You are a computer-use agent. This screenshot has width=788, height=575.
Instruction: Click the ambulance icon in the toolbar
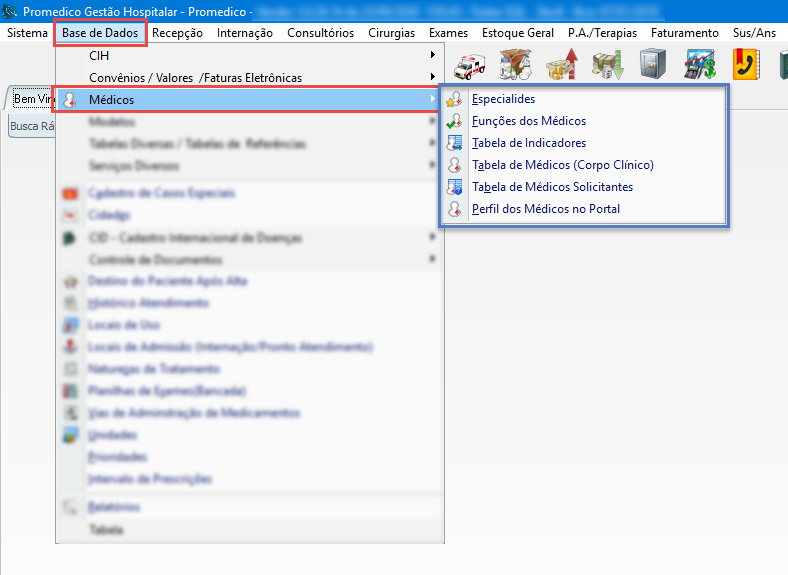coord(470,65)
